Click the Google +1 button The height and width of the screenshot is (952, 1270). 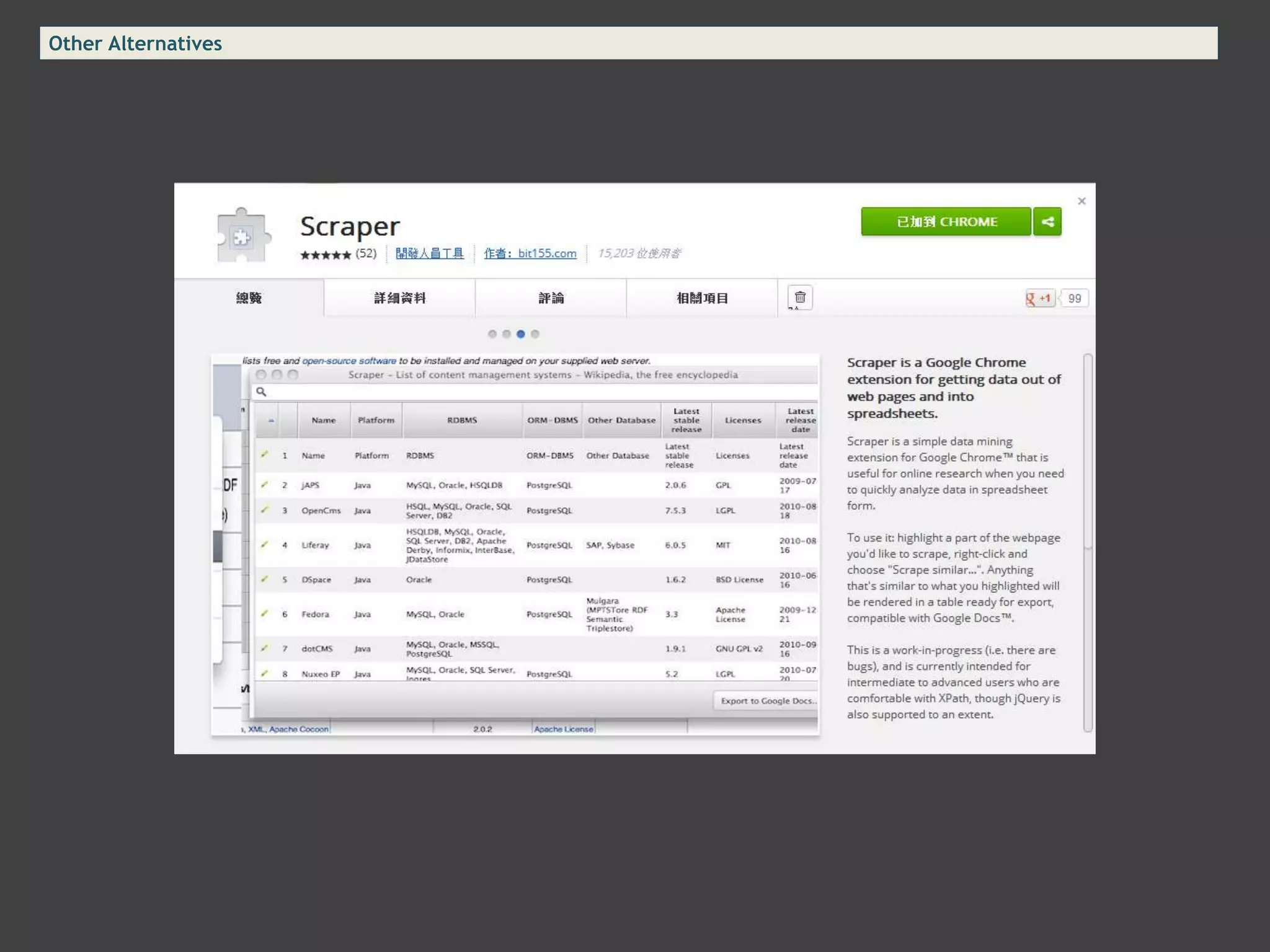pos(1040,298)
